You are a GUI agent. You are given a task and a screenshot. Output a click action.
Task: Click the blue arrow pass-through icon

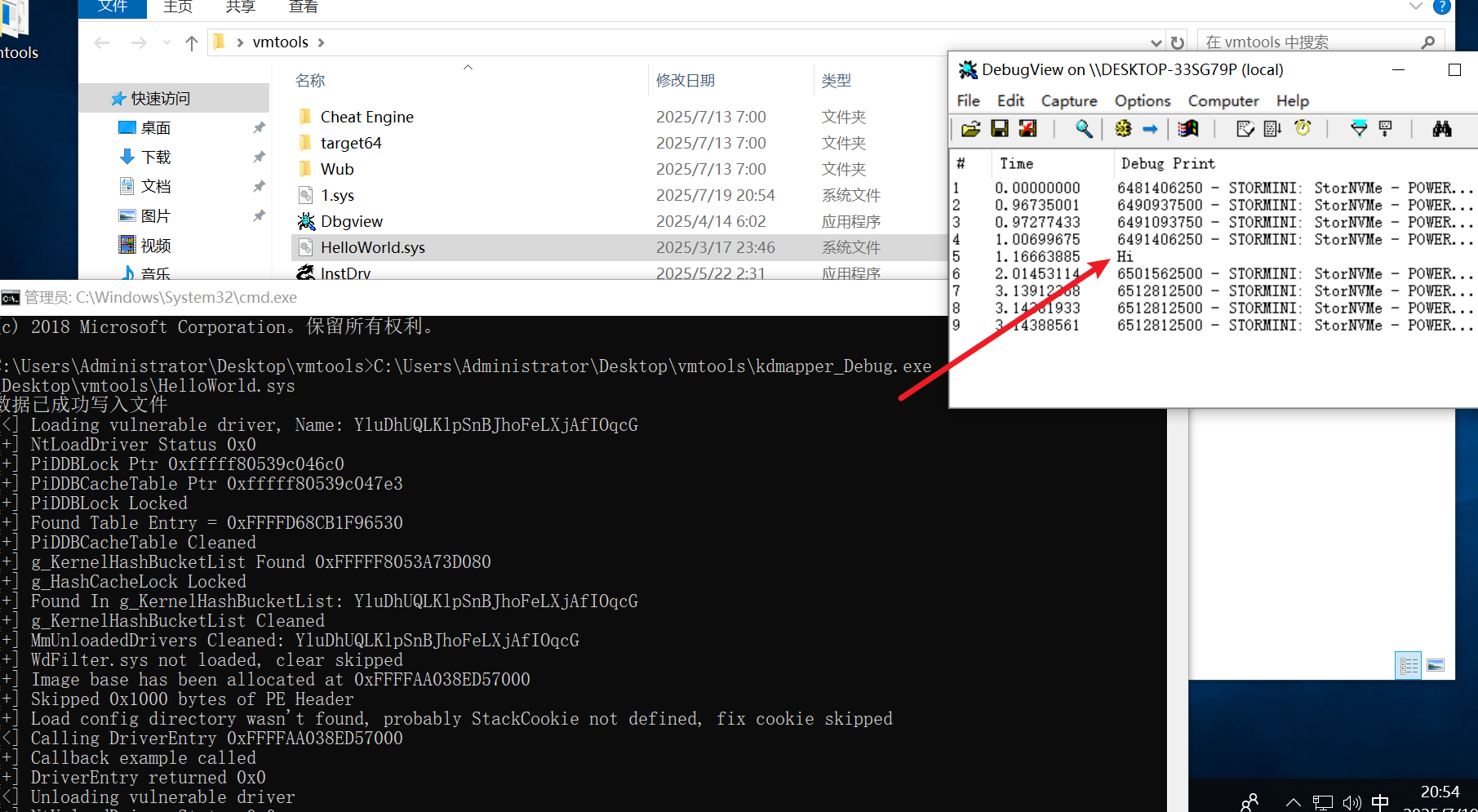1150,129
